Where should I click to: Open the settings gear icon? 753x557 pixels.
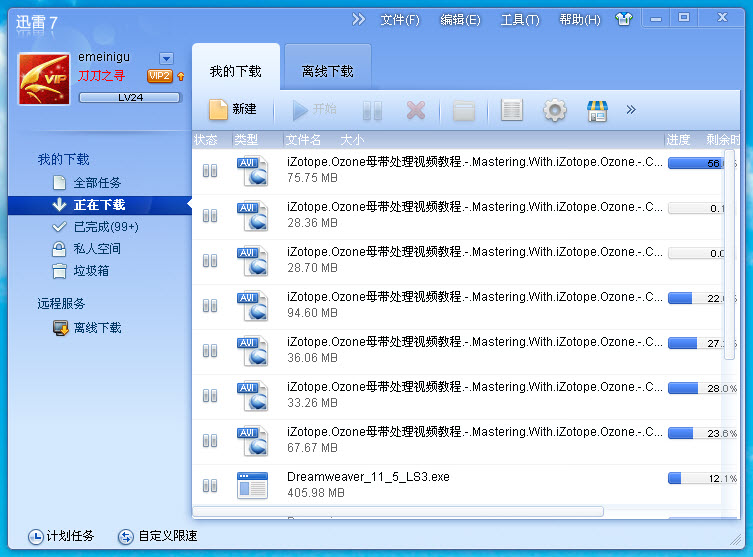point(555,110)
